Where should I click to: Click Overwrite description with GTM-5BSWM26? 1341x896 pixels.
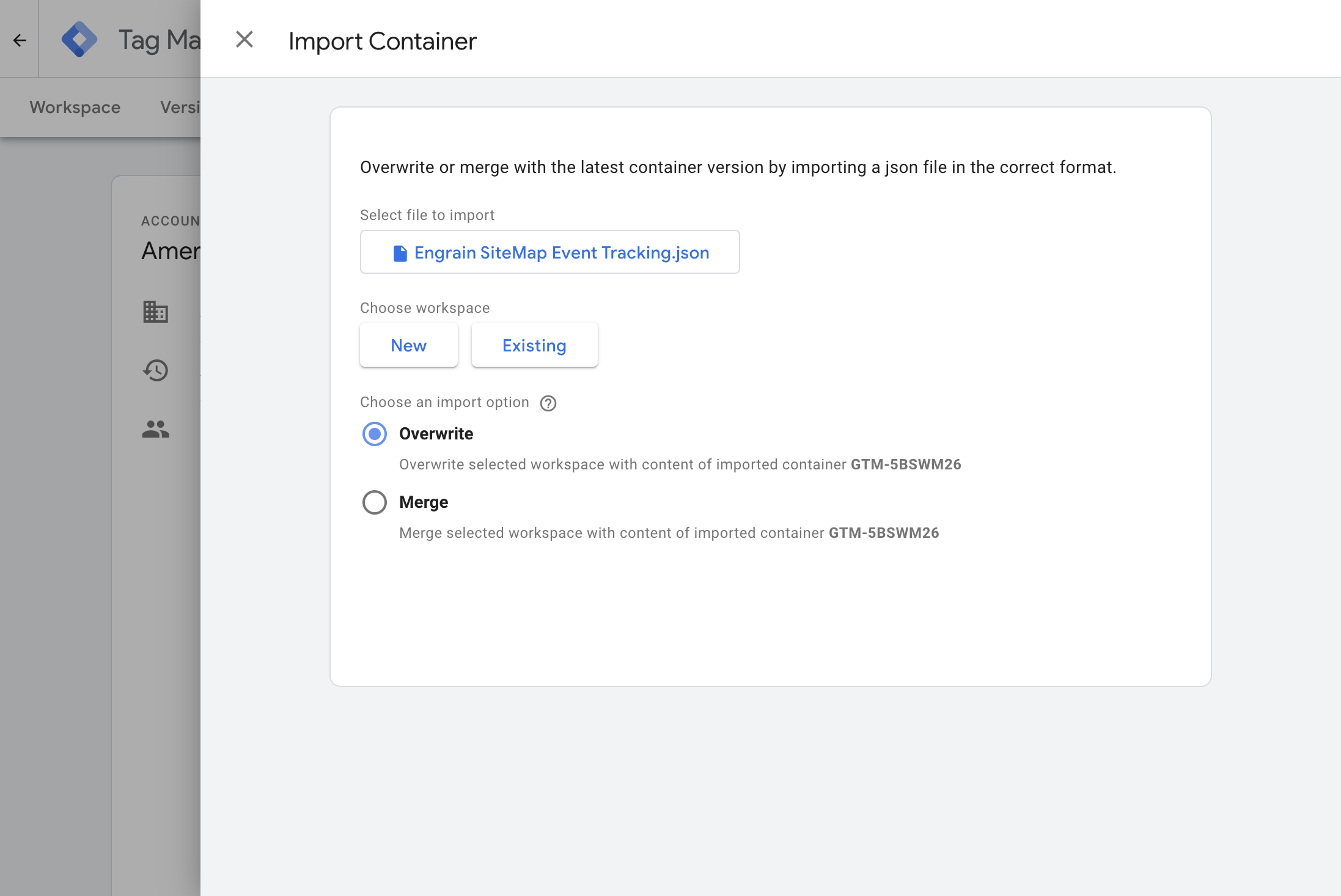680,465
